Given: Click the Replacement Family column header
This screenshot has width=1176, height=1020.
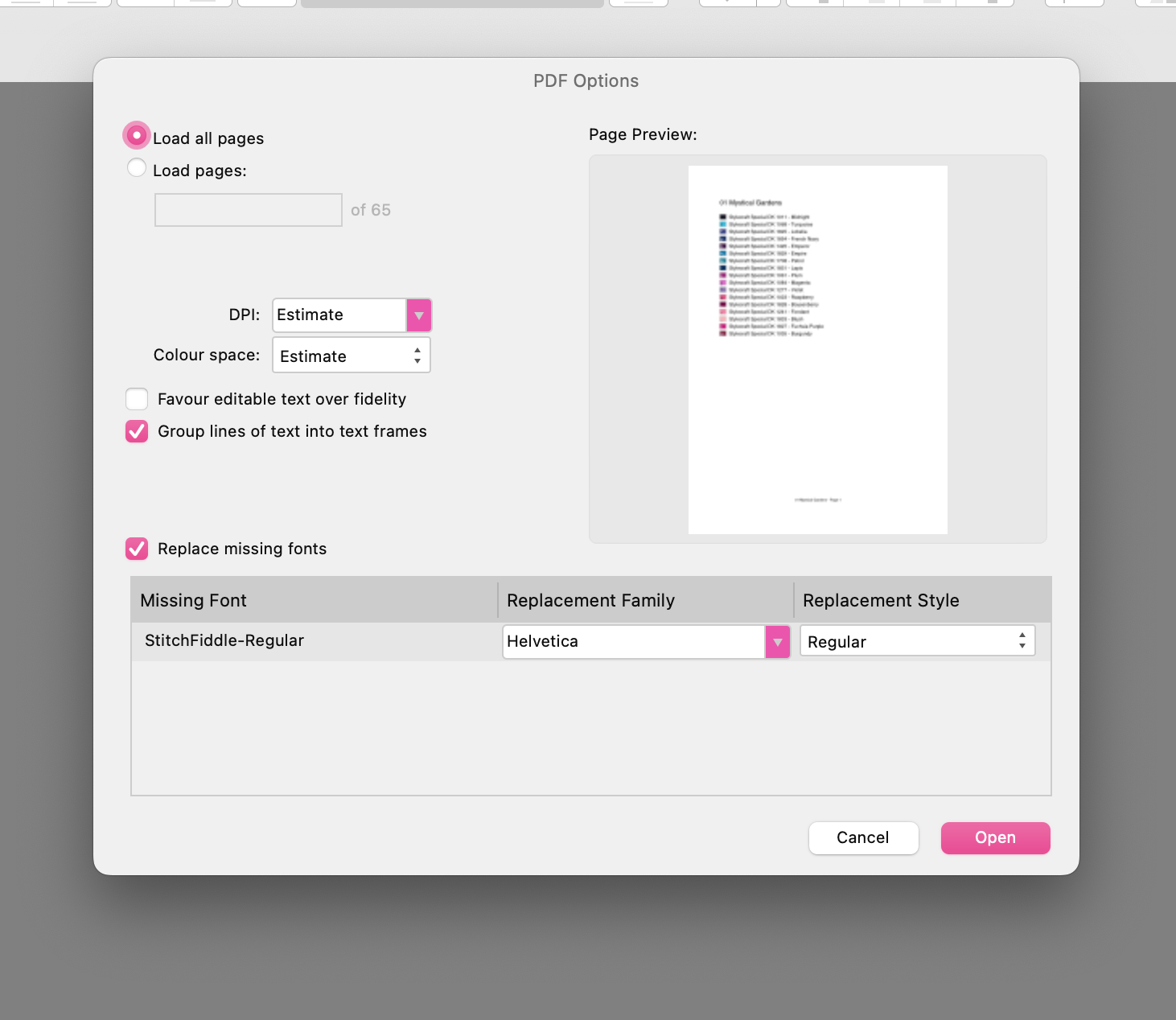Looking at the screenshot, I should coord(646,600).
